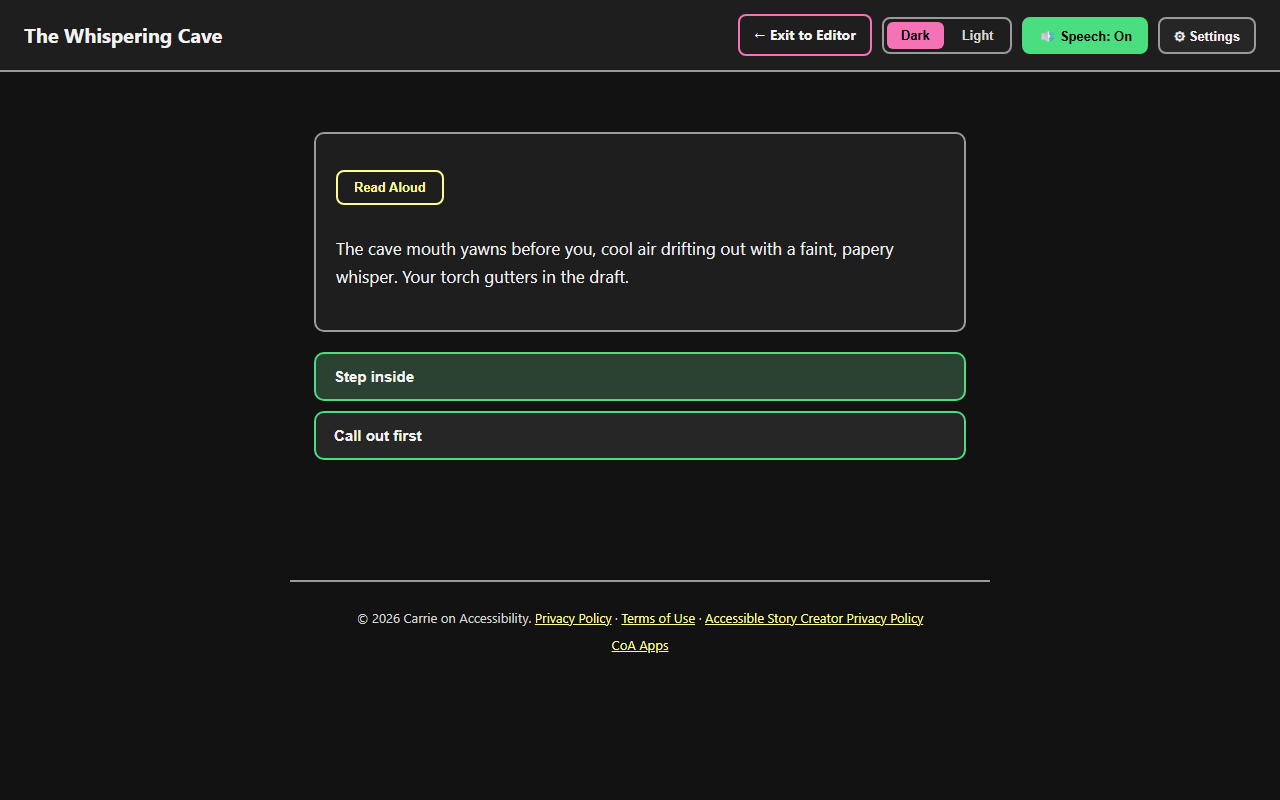Click the gear icon beside Settings

(1179, 36)
